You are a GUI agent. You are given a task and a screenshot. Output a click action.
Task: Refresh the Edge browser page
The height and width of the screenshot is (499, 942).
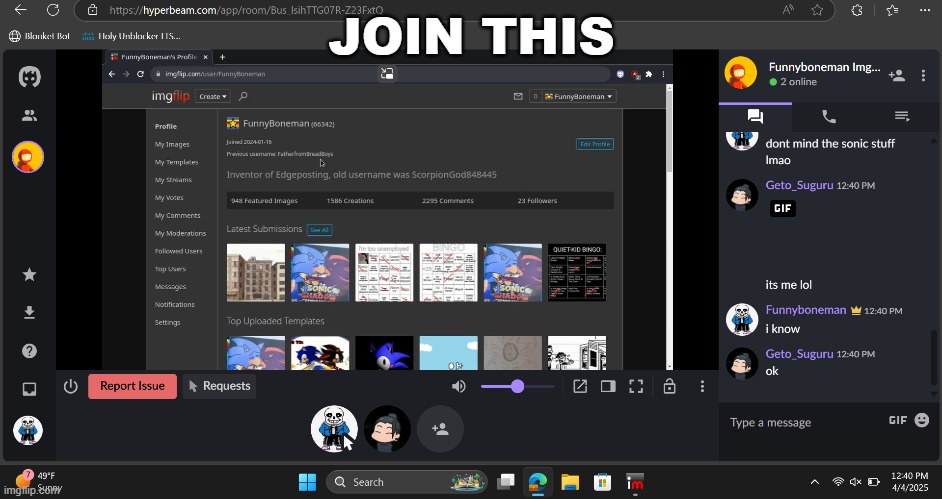[53, 10]
